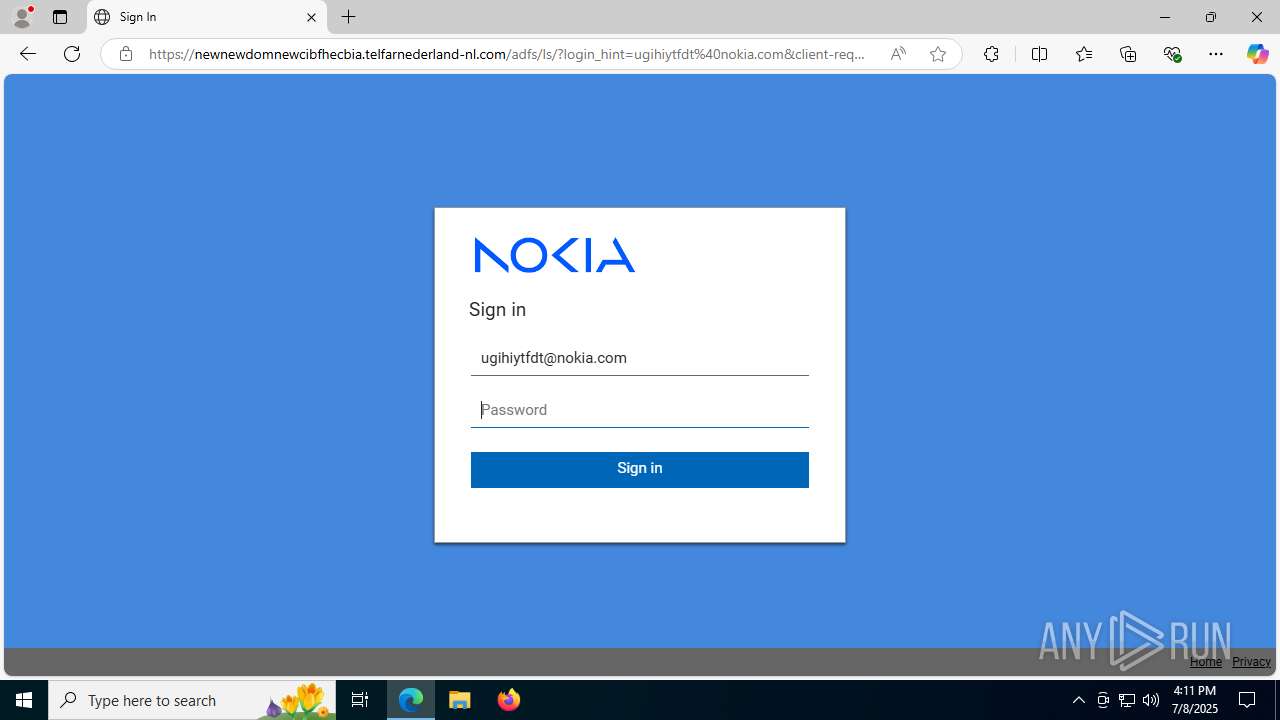Click the email field with ugihiytfdt@nokia.com
This screenshot has width=1280, height=720.
(x=640, y=358)
